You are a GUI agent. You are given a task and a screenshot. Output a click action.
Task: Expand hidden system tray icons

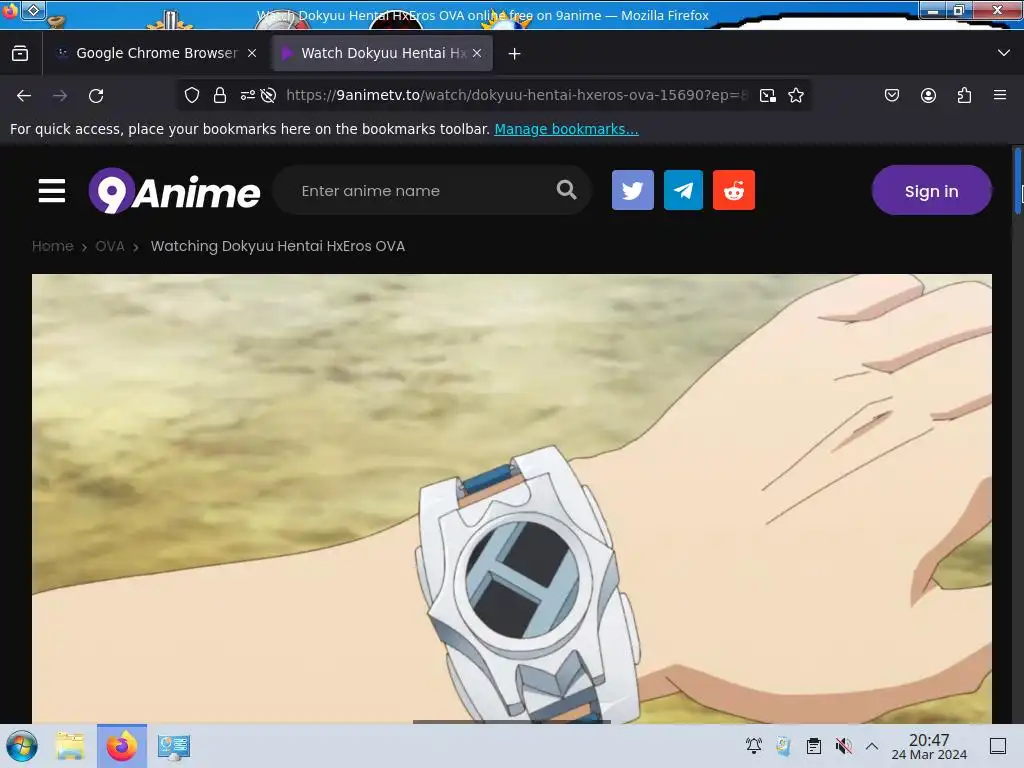[872, 746]
